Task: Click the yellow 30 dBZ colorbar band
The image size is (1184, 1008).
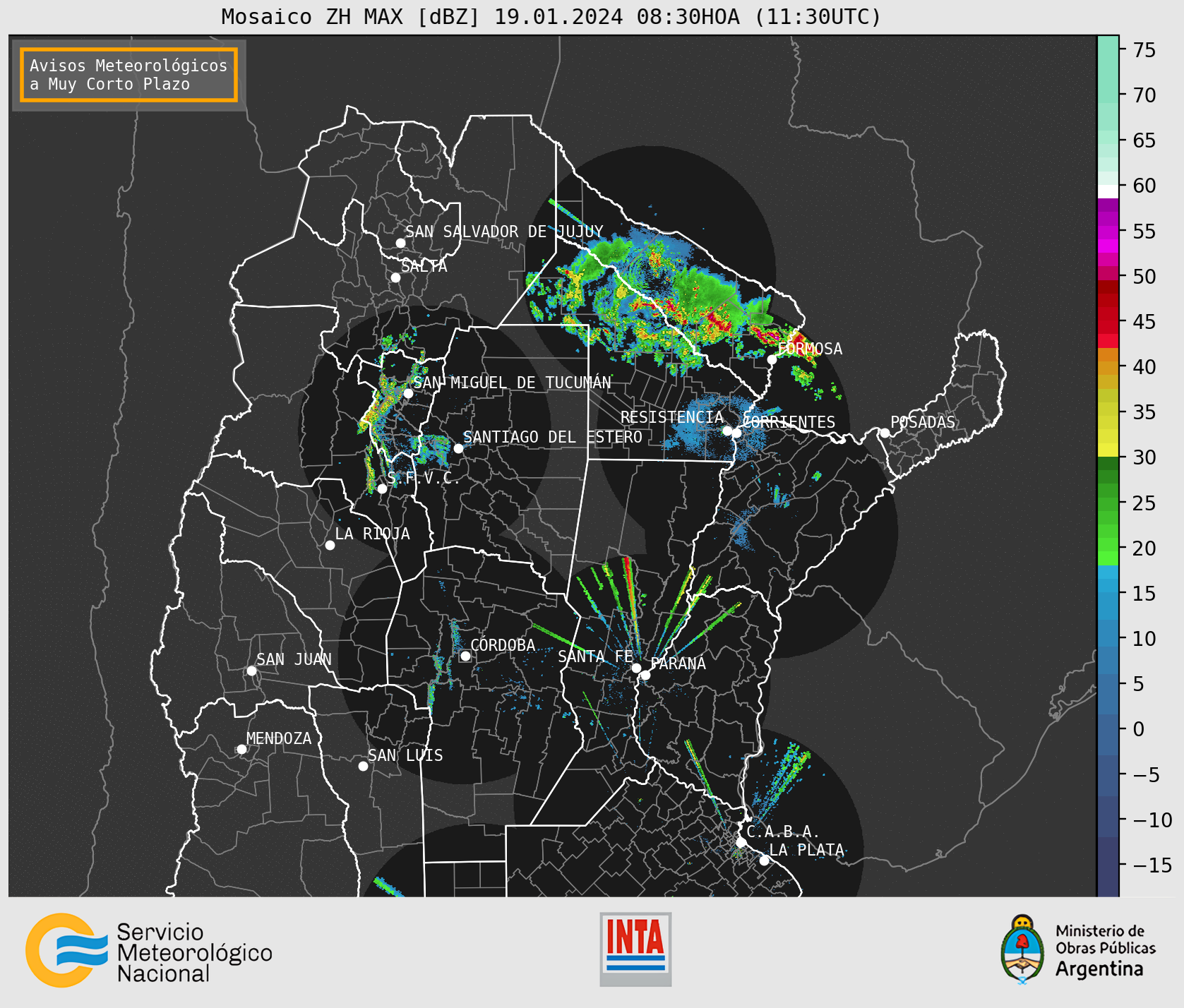Action: click(1108, 450)
